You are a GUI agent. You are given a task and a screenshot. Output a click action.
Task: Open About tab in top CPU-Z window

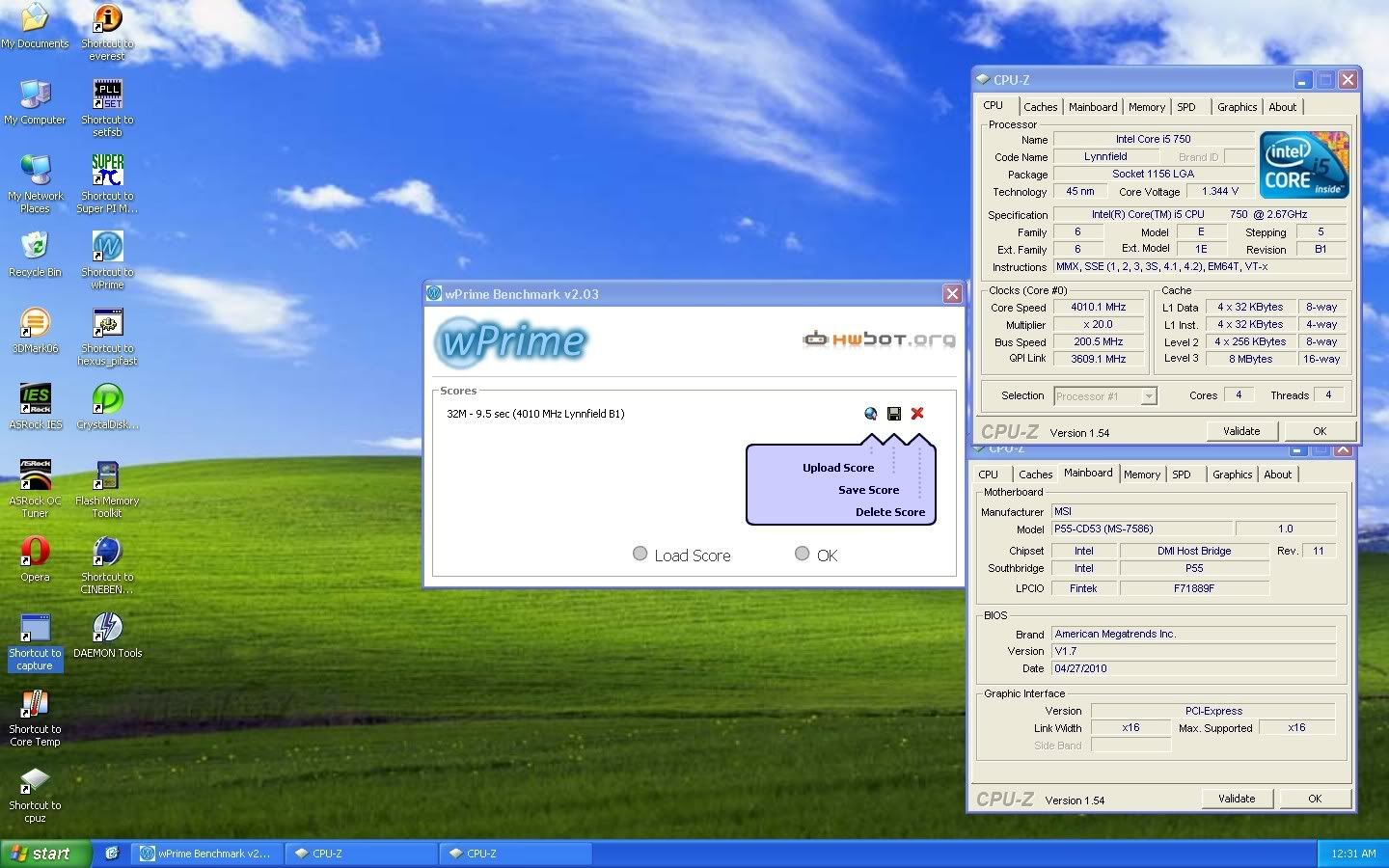click(1283, 107)
